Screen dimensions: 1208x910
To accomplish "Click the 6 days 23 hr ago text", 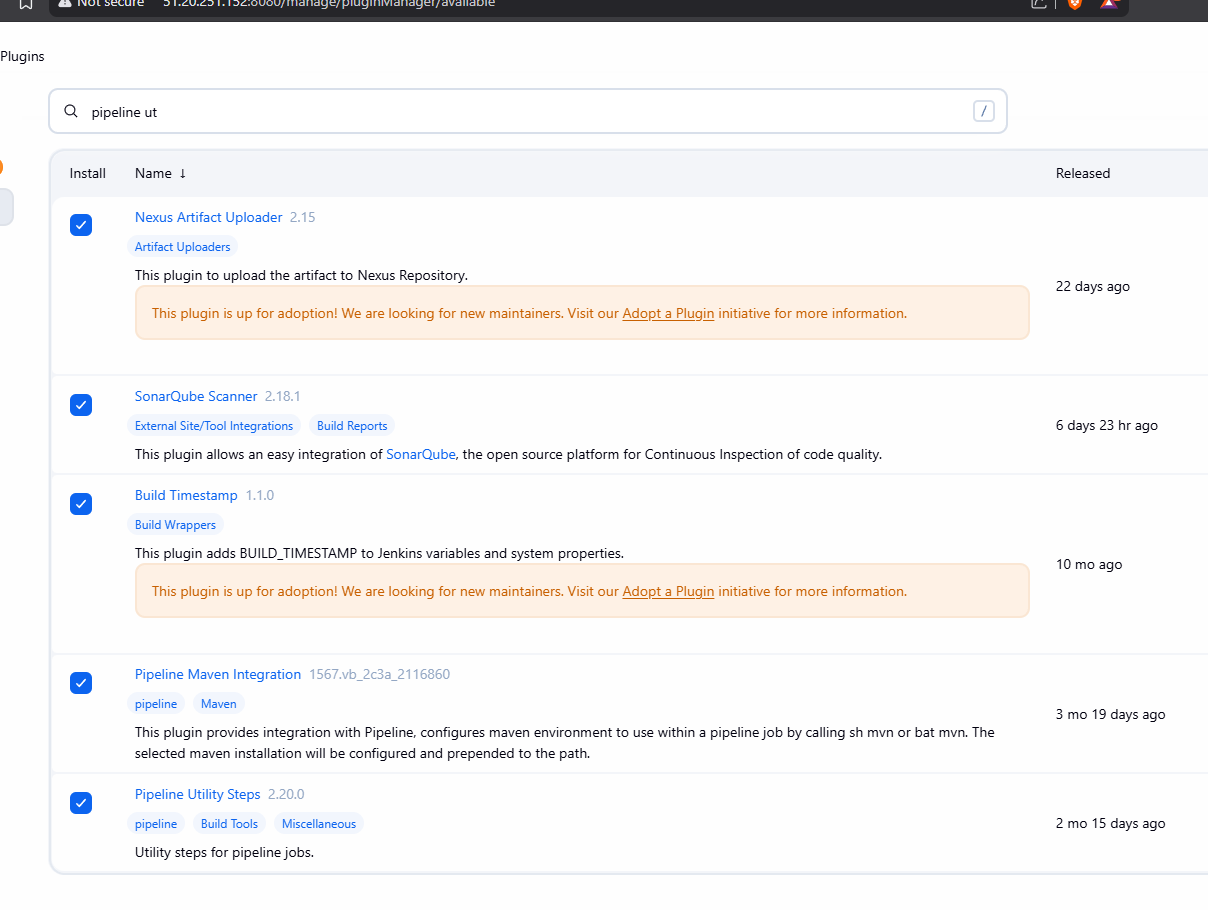I will (1107, 425).
